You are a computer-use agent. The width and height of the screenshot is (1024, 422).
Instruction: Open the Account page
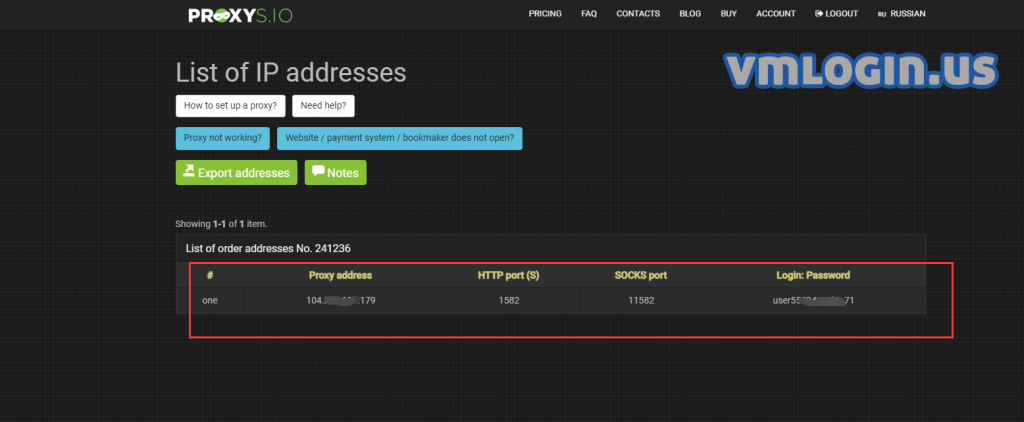point(776,14)
